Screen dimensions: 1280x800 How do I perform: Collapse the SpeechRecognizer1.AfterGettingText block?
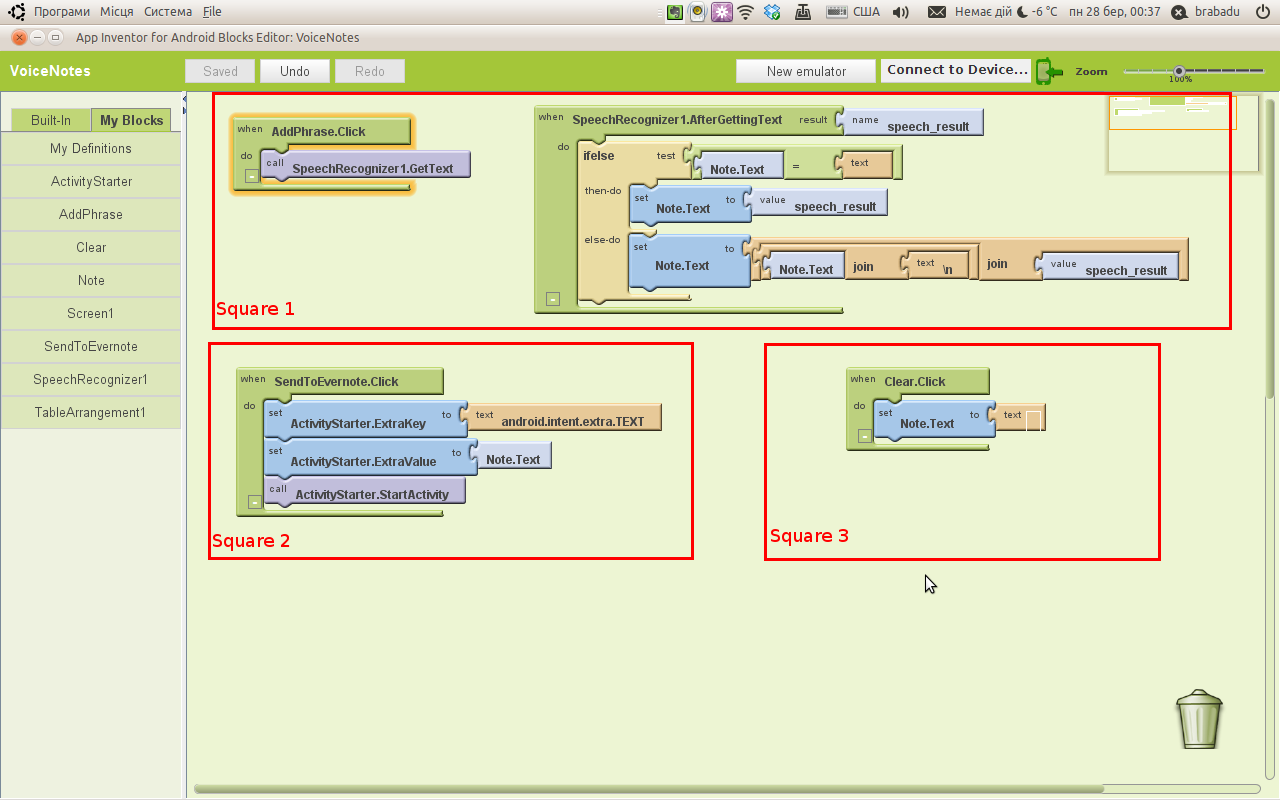click(x=552, y=297)
